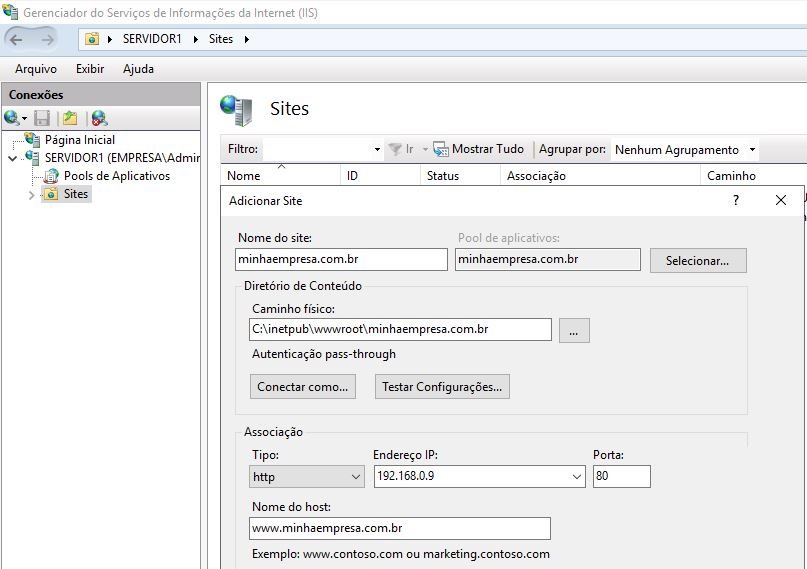Click the Nome do site input field
This screenshot has height=569, width=807.
[x=341, y=259]
